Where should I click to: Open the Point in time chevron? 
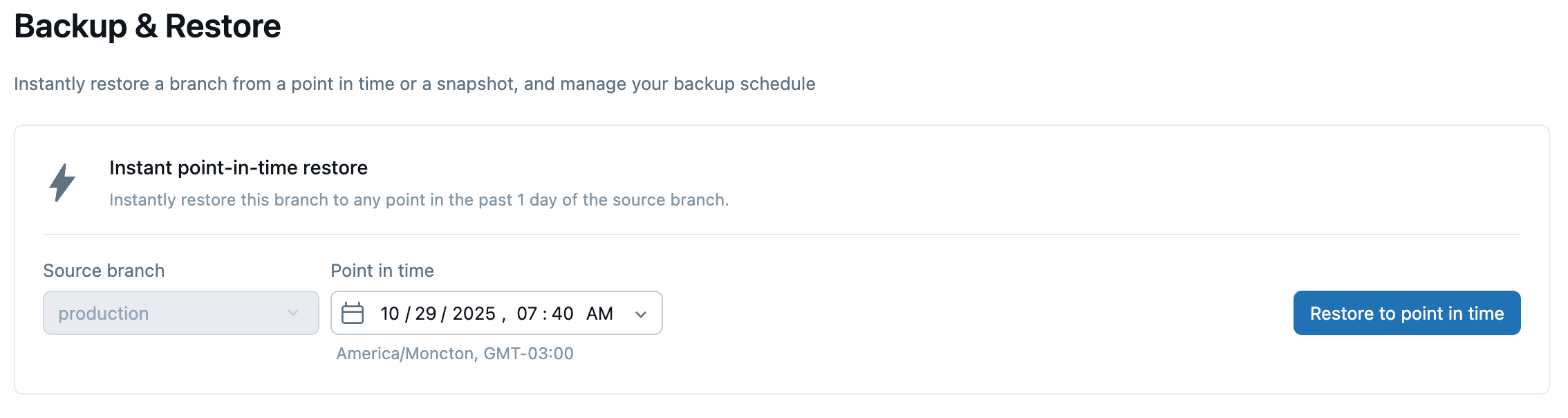coord(641,314)
